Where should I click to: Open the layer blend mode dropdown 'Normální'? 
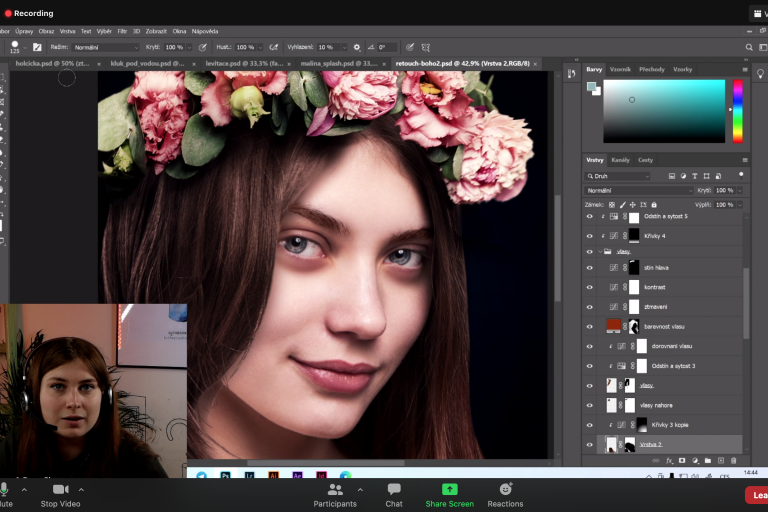pyautogui.click(x=638, y=190)
